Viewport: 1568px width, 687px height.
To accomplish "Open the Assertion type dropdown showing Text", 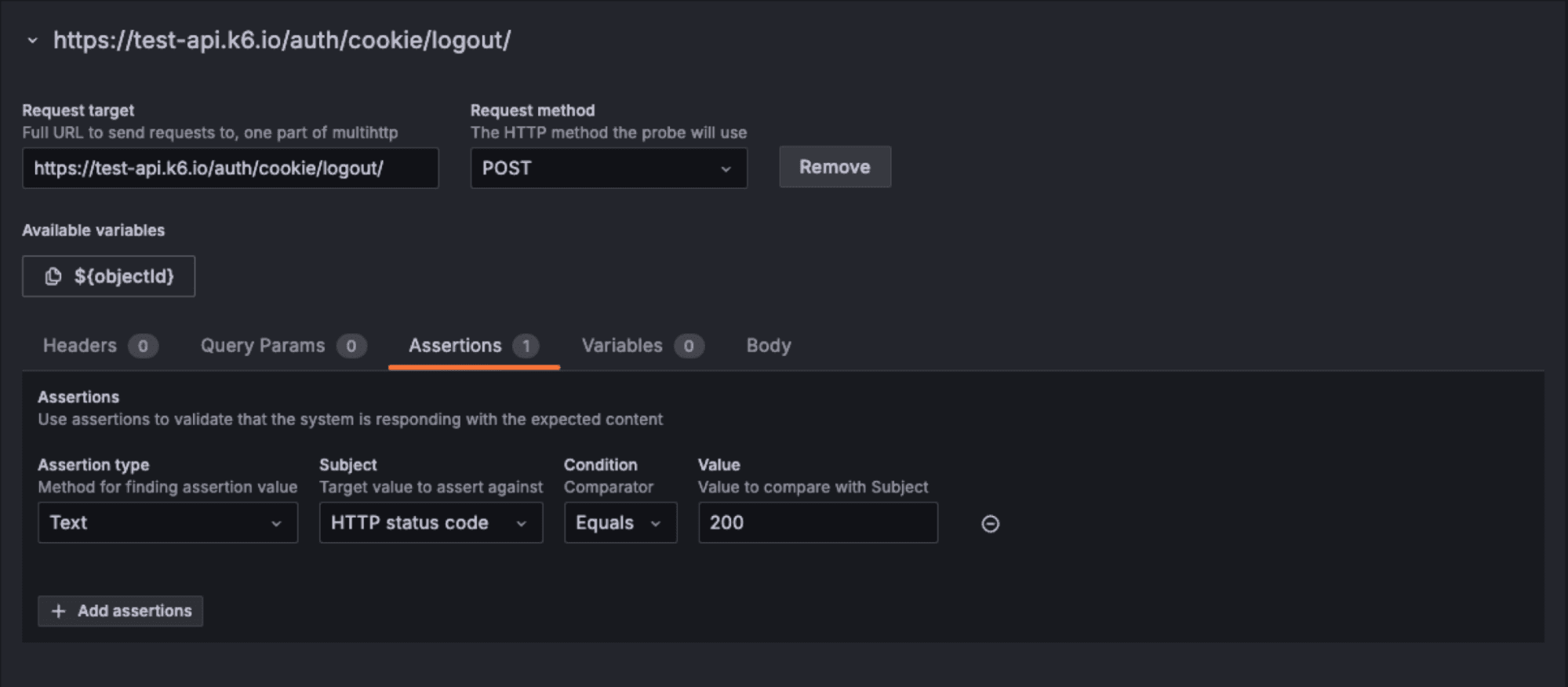I will pos(167,522).
